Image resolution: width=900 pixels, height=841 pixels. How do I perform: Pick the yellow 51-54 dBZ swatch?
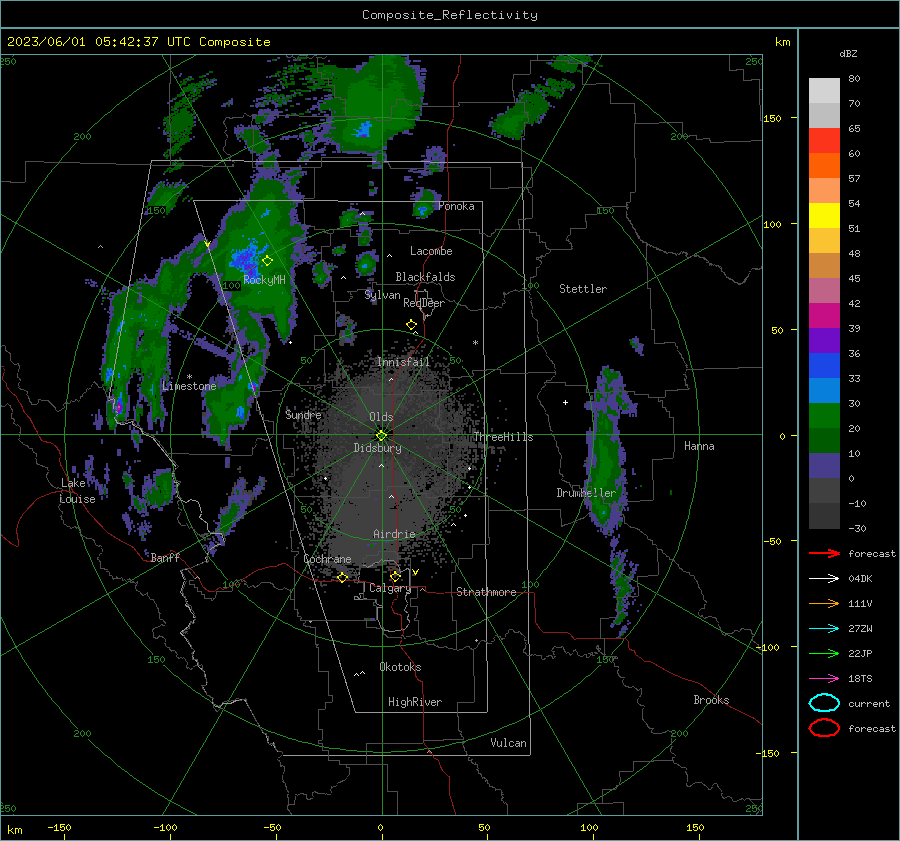[824, 216]
